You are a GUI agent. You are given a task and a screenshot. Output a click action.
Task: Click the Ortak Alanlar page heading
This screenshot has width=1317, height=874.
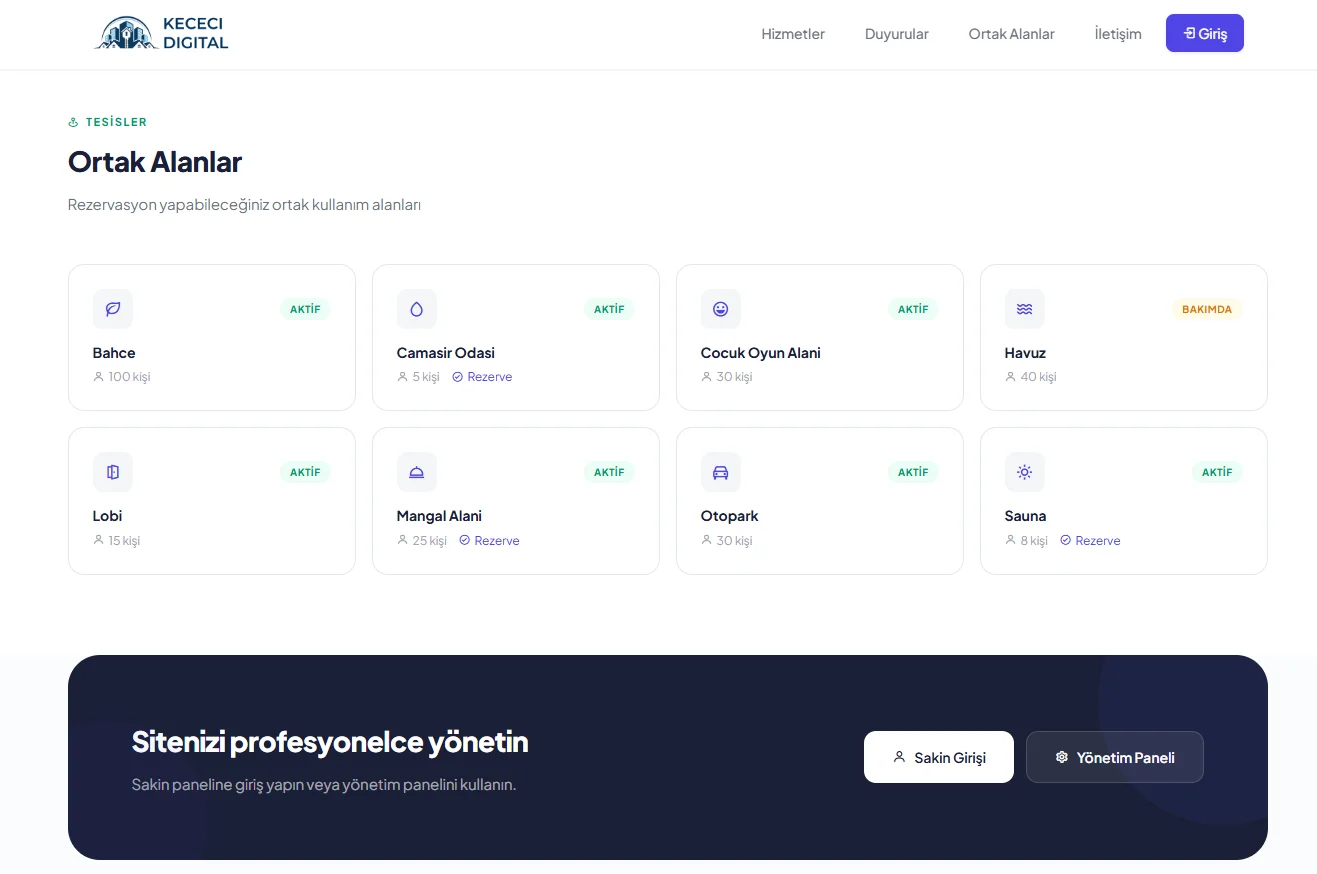point(155,162)
